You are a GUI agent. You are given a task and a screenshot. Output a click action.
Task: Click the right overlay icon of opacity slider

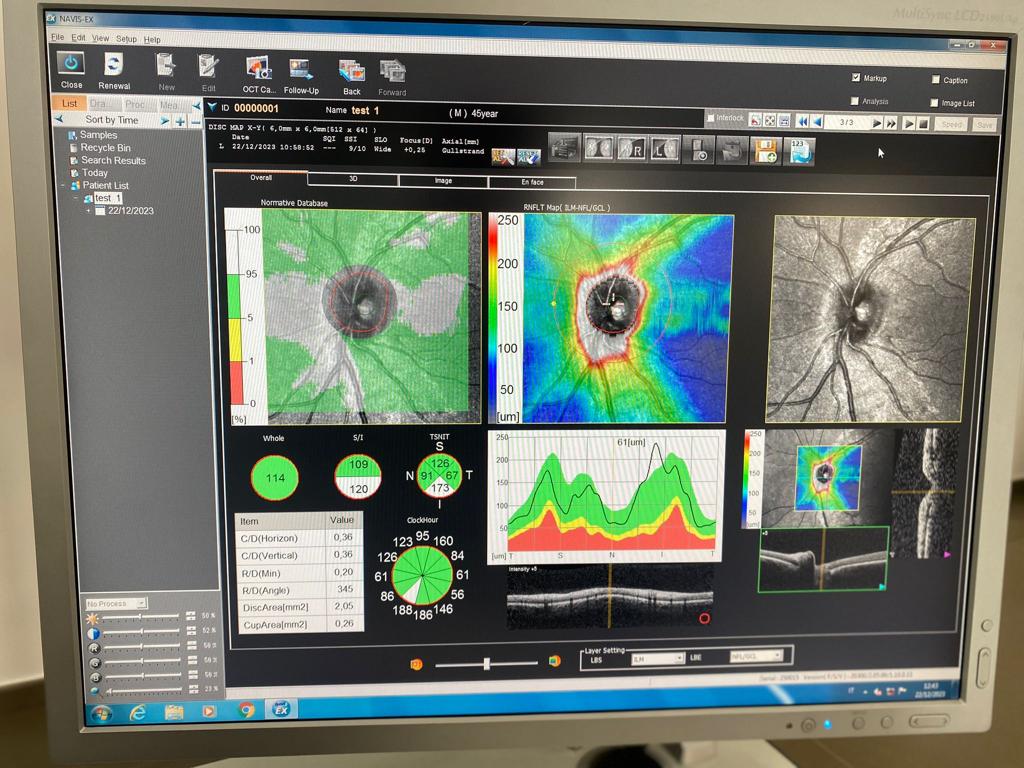(x=554, y=661)
